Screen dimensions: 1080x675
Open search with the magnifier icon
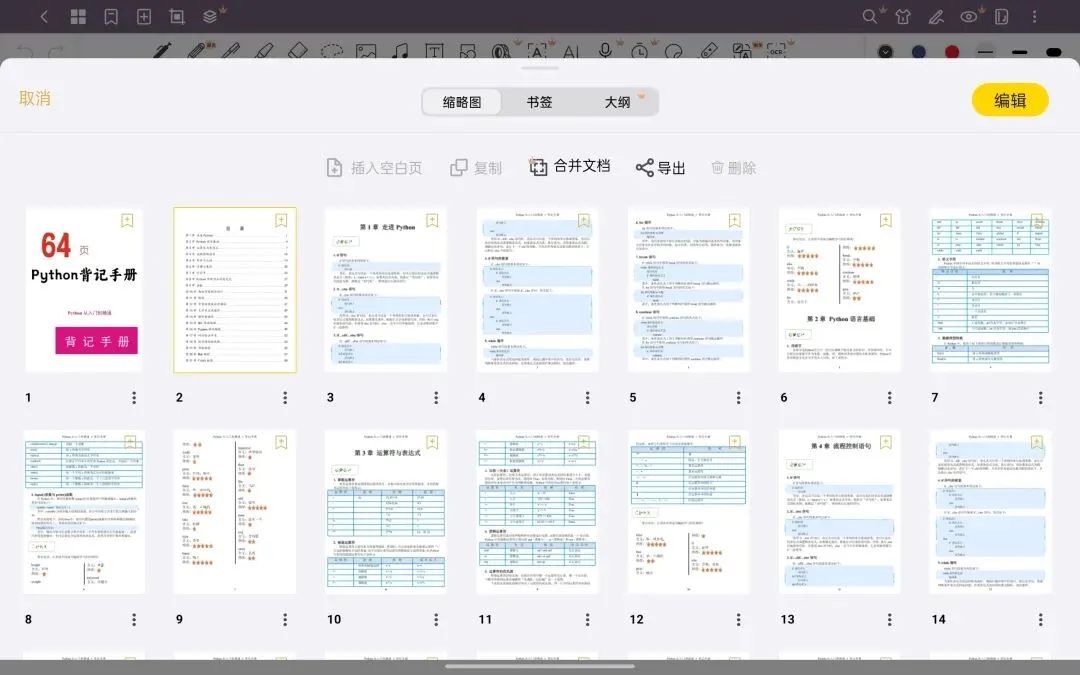pos(870,17)
